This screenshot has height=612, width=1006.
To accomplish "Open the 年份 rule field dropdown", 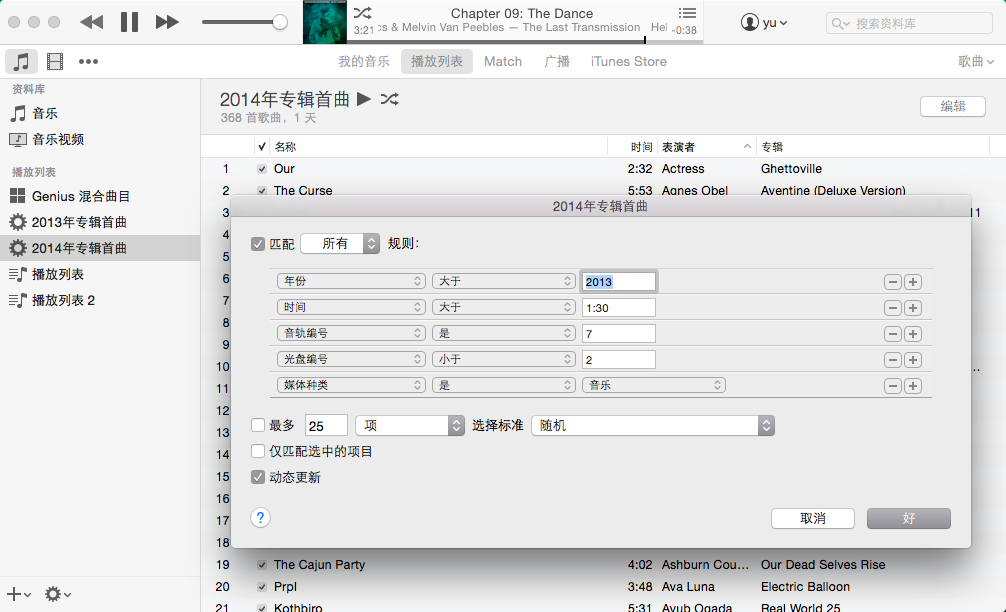I will tap(351, 281).
